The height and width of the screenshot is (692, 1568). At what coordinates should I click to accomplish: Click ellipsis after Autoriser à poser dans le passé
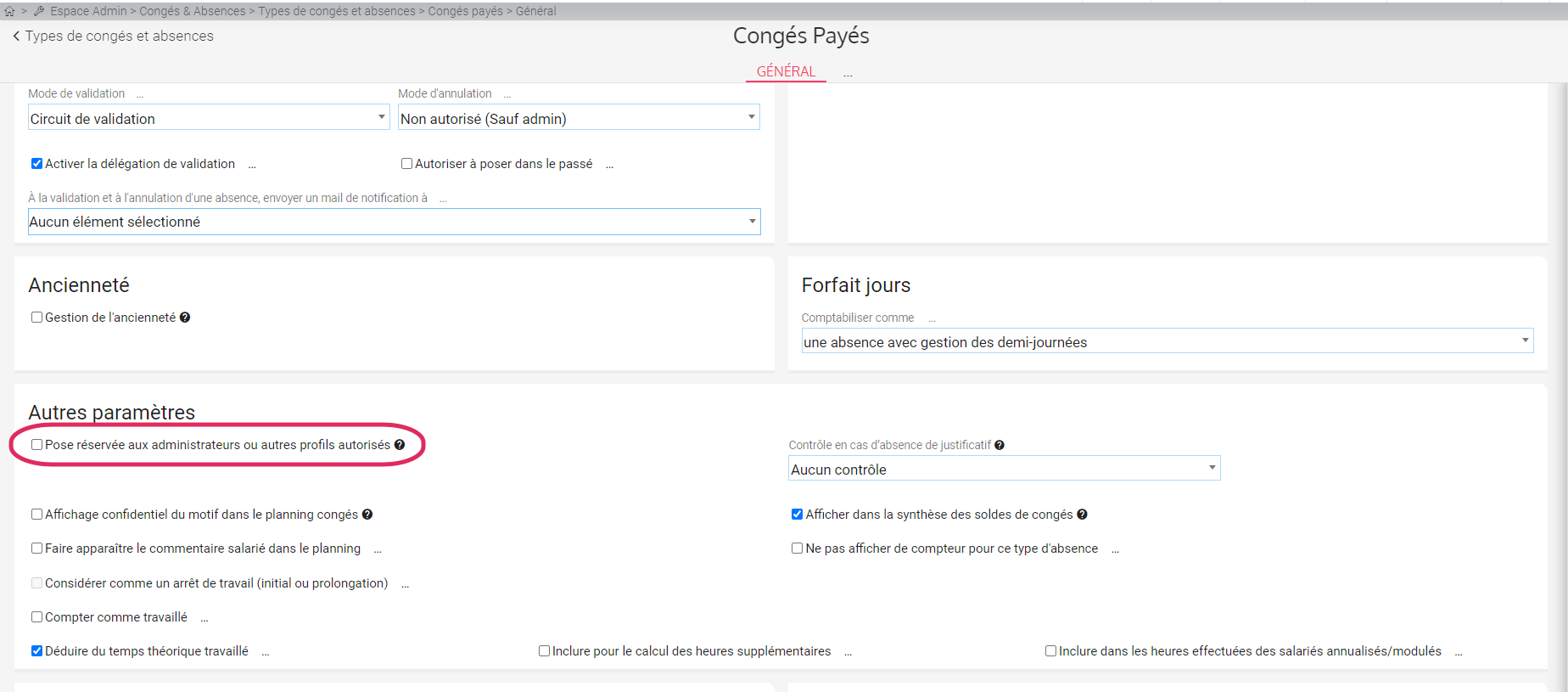click(x=609, y=166)
